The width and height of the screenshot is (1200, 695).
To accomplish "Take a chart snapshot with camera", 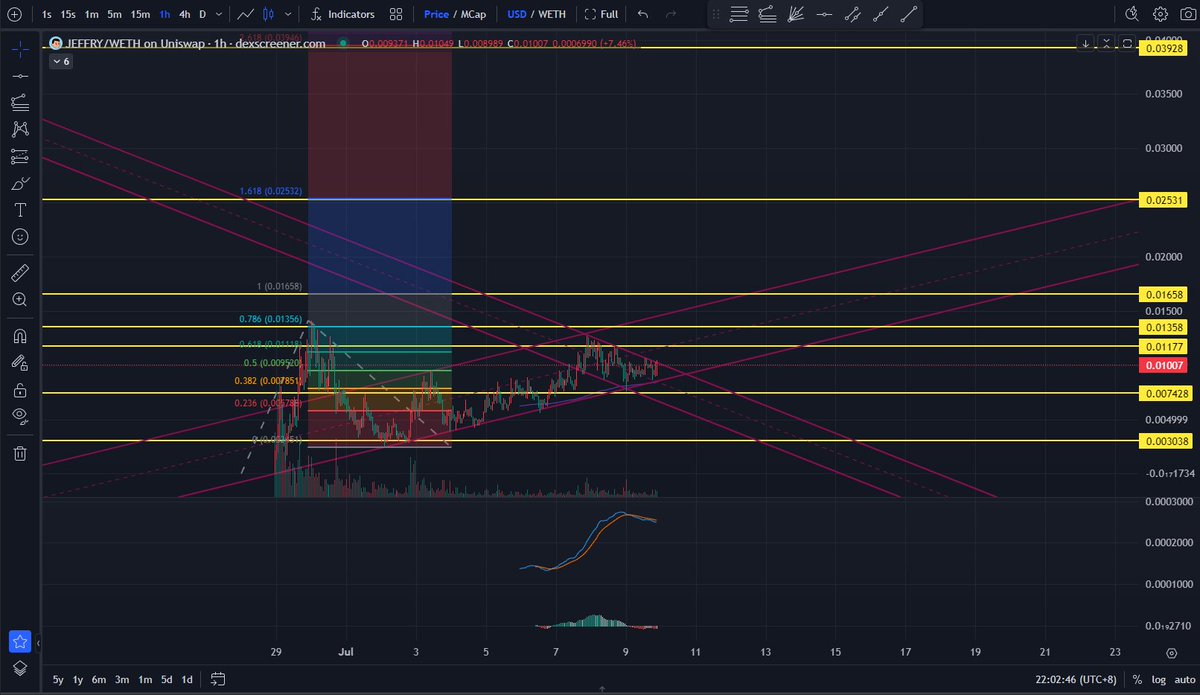I will click(1187, 15).
